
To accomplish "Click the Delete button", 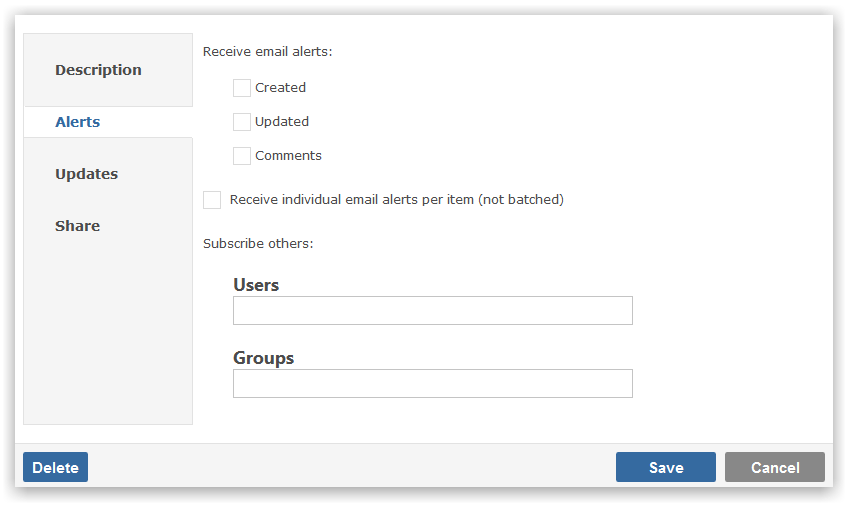I will [x=55, y=467].
